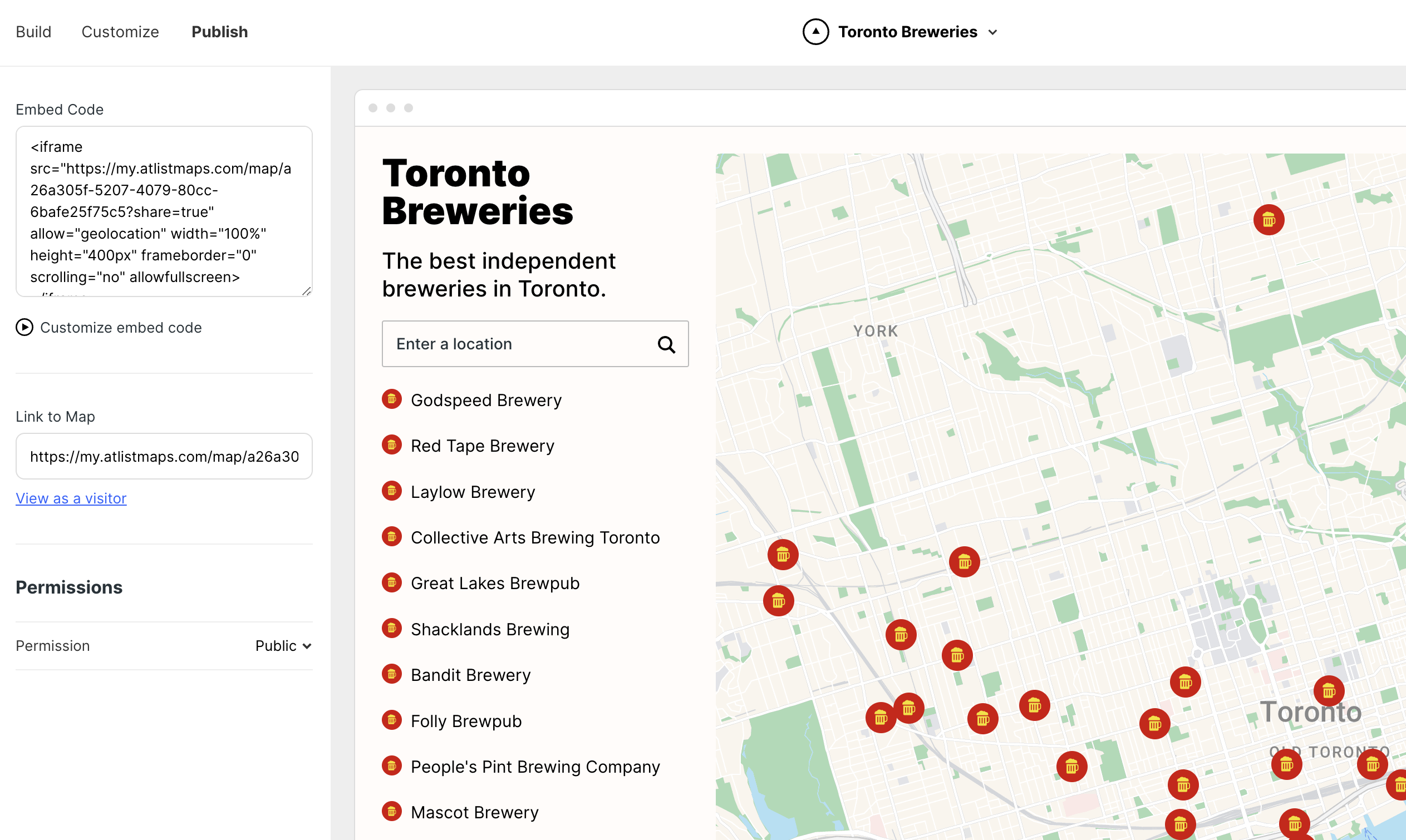
Task: Open the View as a visitor link
Action: (71, 498)
